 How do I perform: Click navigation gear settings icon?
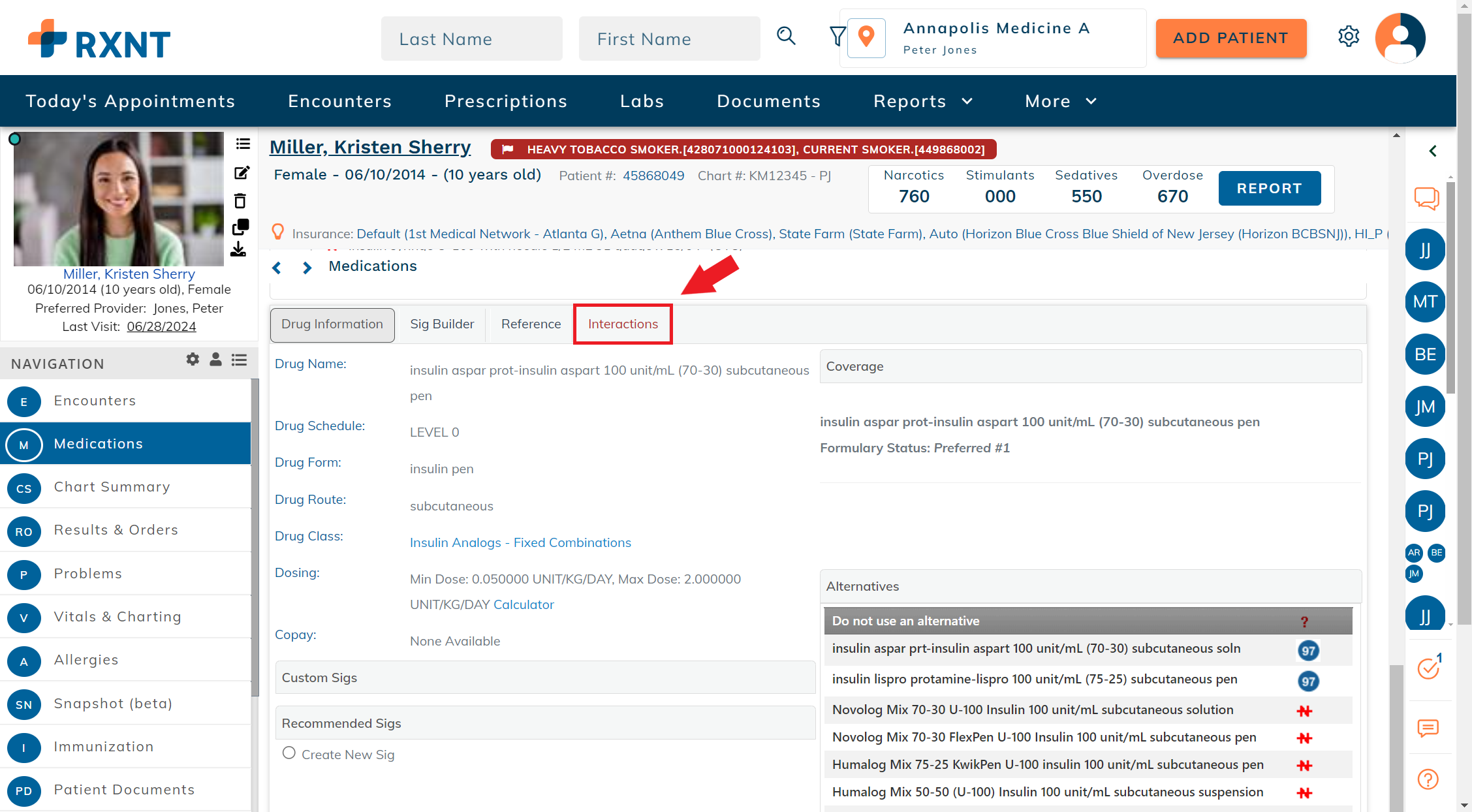(193, 360)
